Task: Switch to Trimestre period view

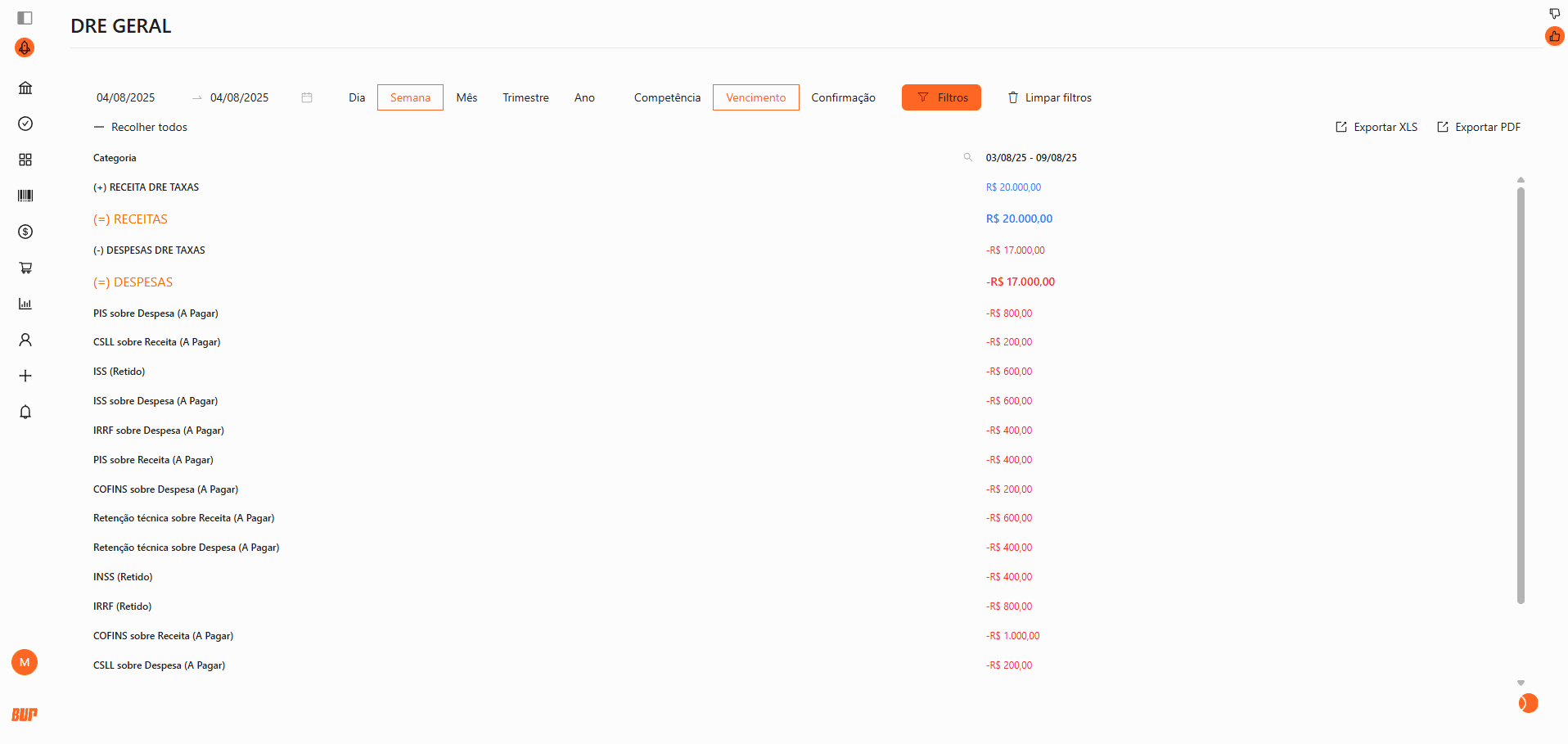Action: click(525, 97)
